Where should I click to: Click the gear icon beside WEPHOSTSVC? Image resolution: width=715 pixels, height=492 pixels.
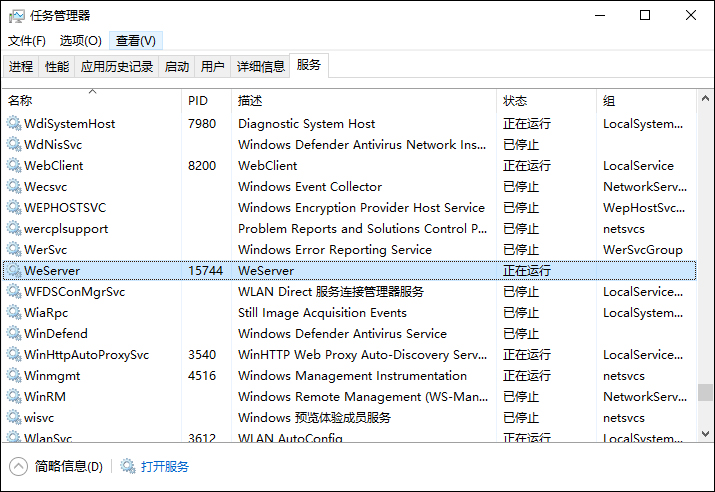[x=14, y=207]
